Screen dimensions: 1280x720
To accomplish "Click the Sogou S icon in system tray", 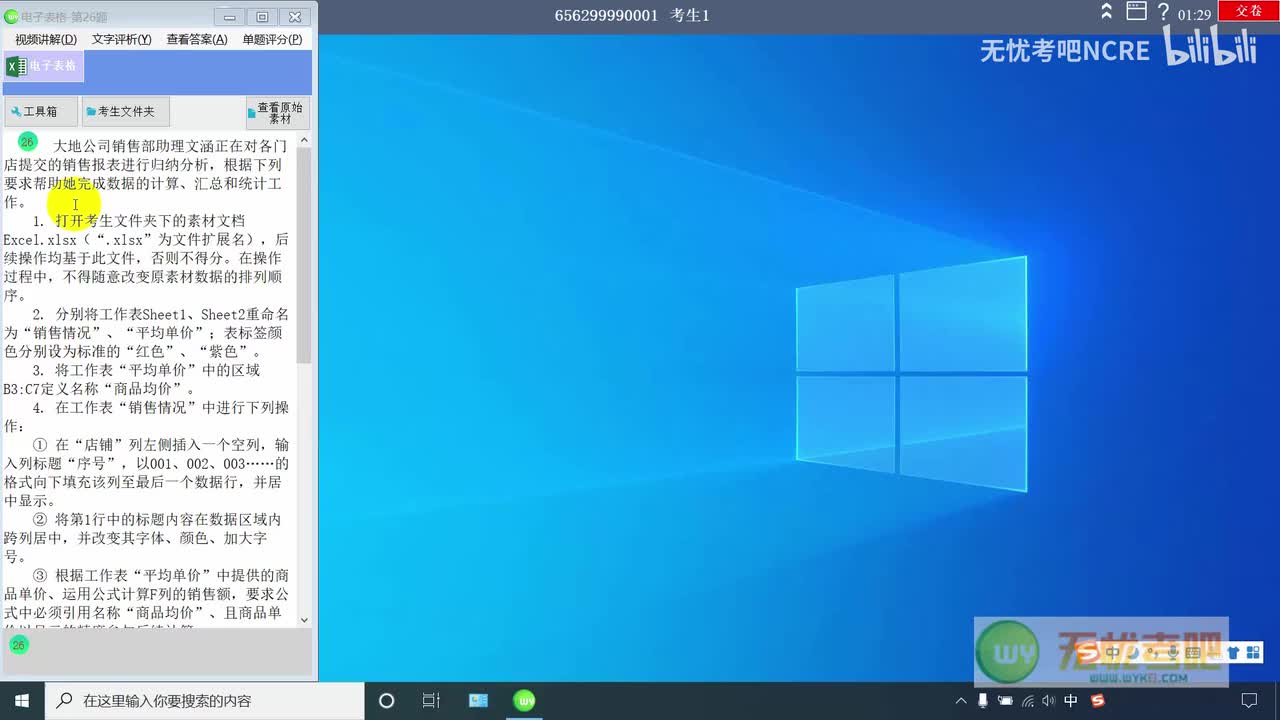I will click(x=1098, y=701).
